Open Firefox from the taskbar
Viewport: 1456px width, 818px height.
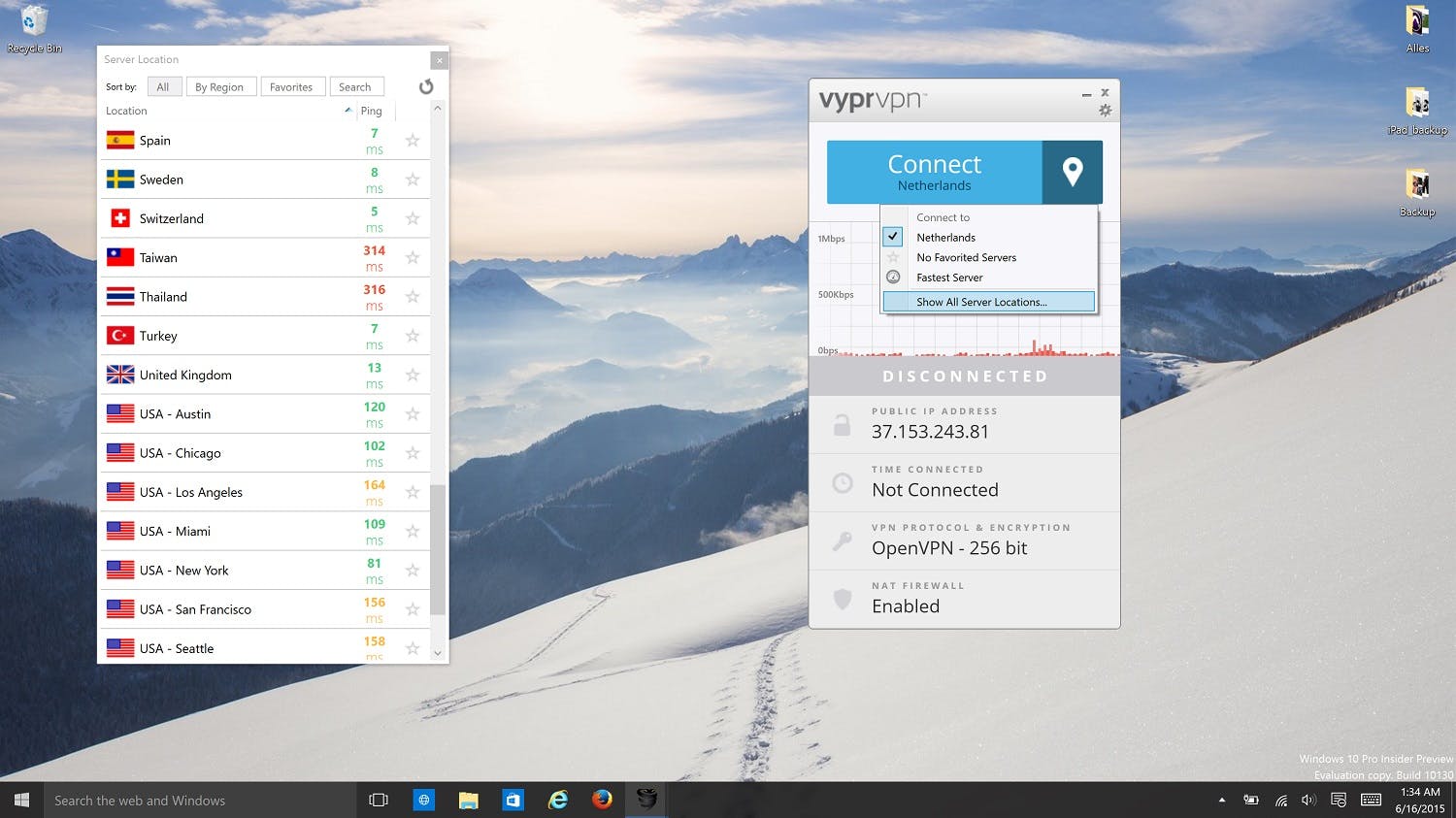603,801
